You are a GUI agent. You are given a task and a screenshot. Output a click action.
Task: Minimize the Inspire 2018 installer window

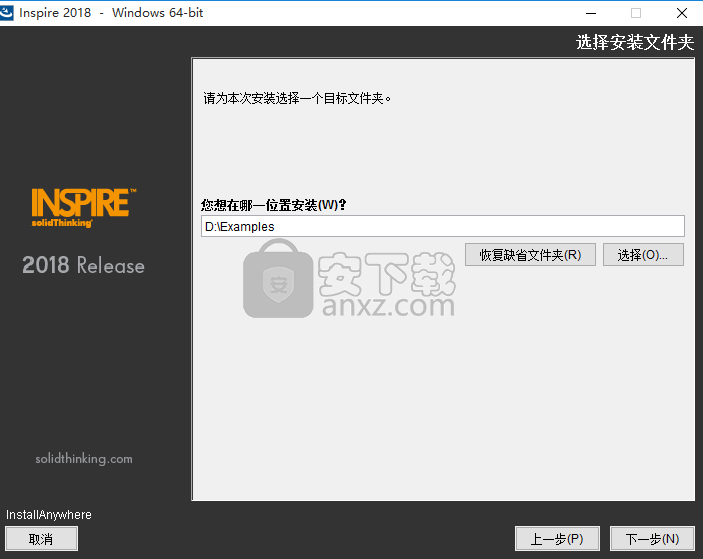591,13
